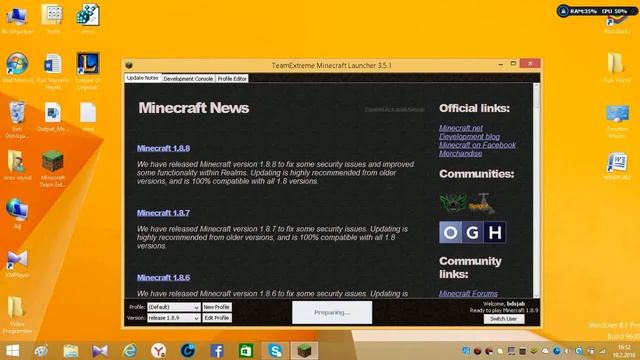Viewport: 640px width, 360px height.
Task: Open the Windows Store from the taskbar
Action: pyautogui.click(x=246, y=351)
